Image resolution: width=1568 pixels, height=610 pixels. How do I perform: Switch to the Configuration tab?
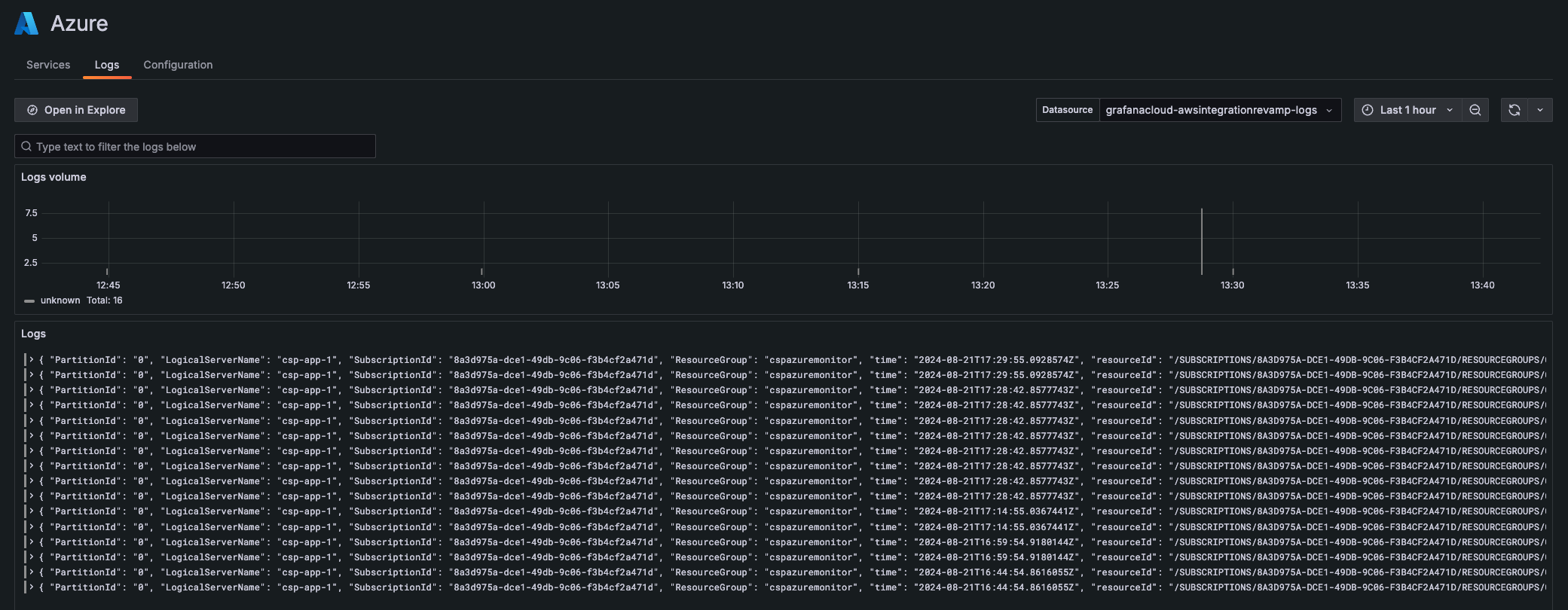point(178,65)
